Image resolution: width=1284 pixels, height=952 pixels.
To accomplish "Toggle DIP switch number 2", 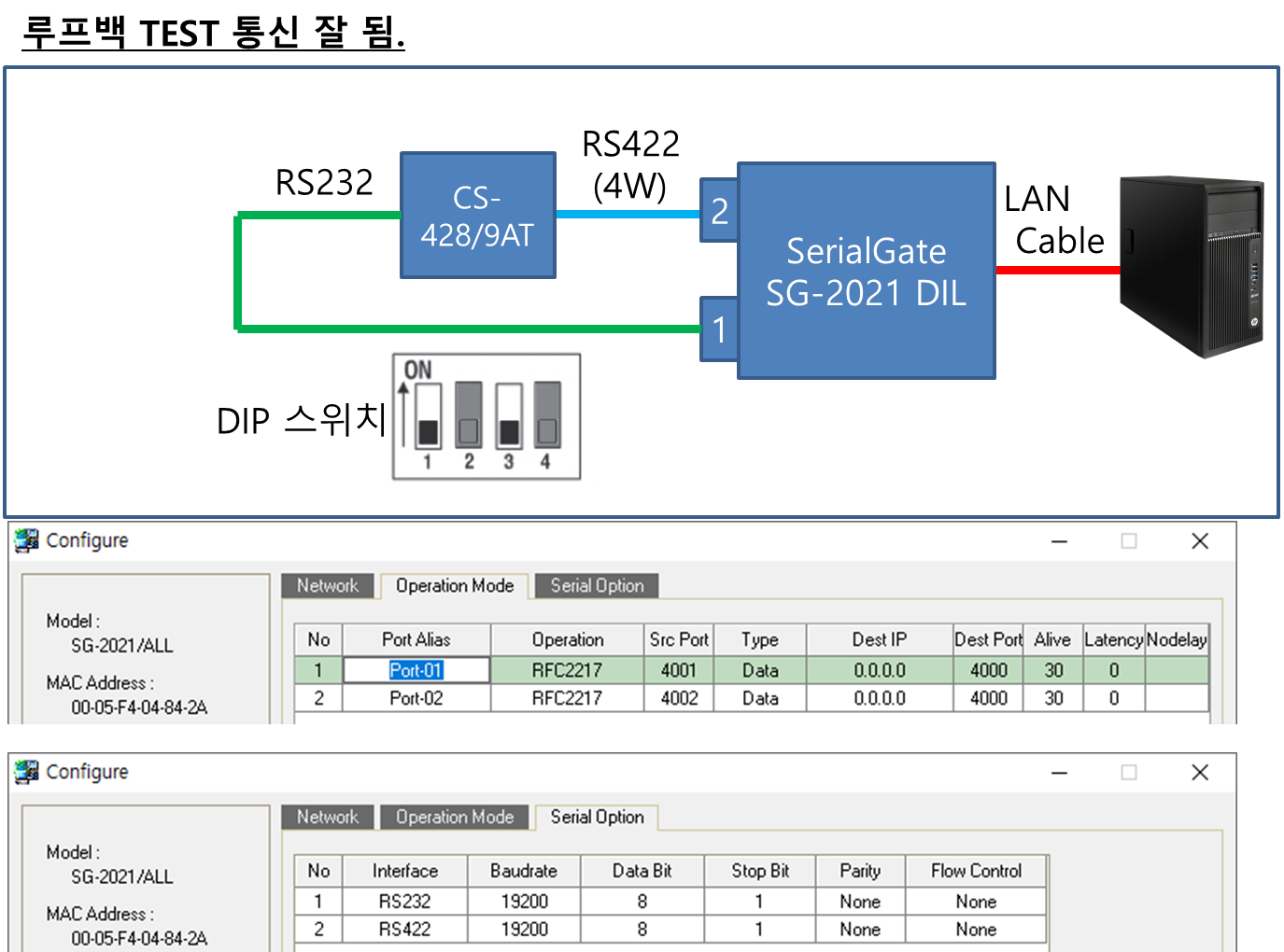I will click(x=469, y=415).
